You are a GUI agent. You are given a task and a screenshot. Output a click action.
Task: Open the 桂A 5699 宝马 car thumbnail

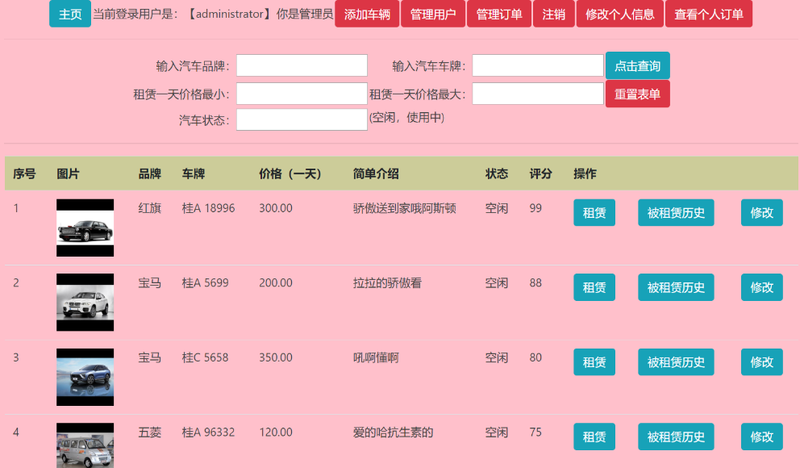point(85,302)
